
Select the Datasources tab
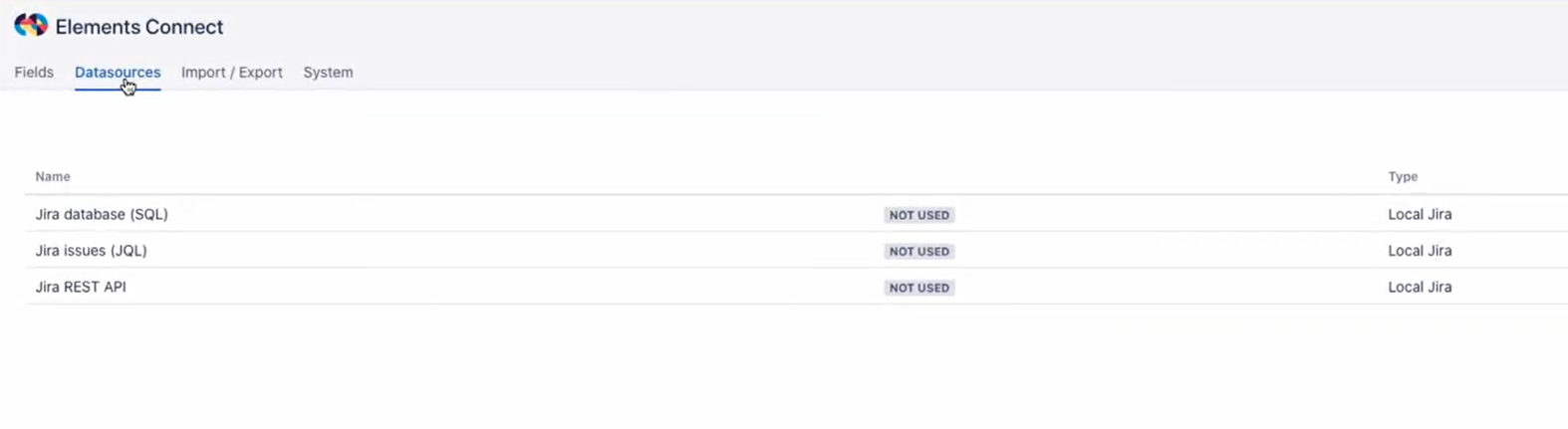(x=118, y=73)
